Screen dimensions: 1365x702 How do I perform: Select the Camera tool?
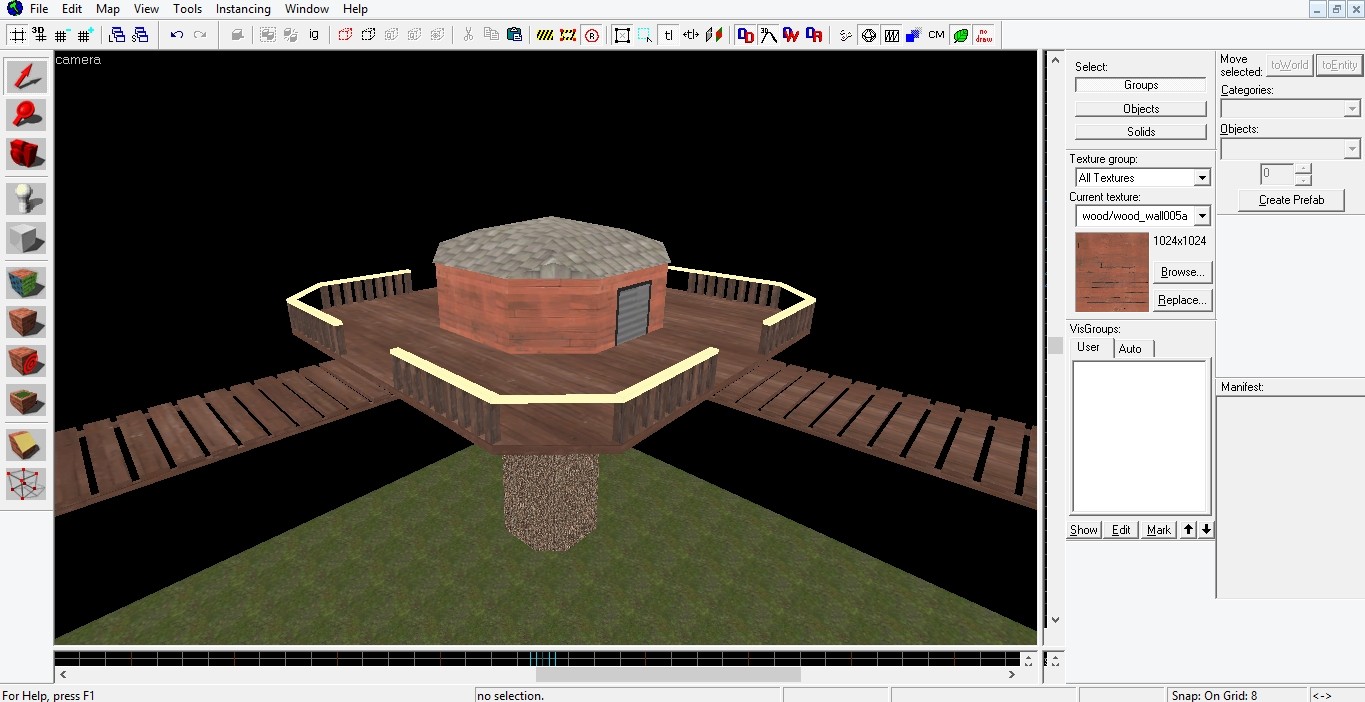[26, 154]
